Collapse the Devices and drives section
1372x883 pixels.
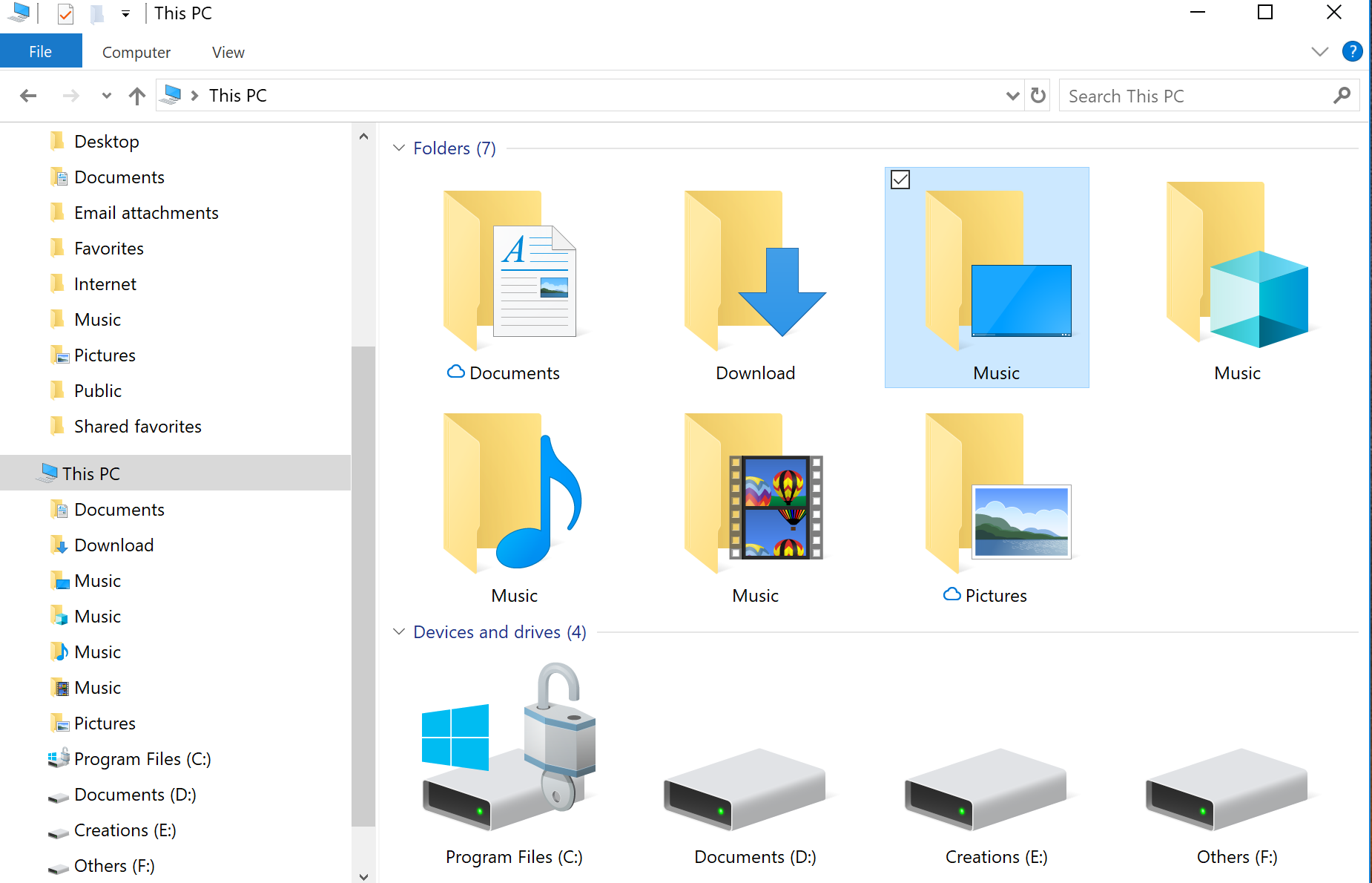coord(399,631)
